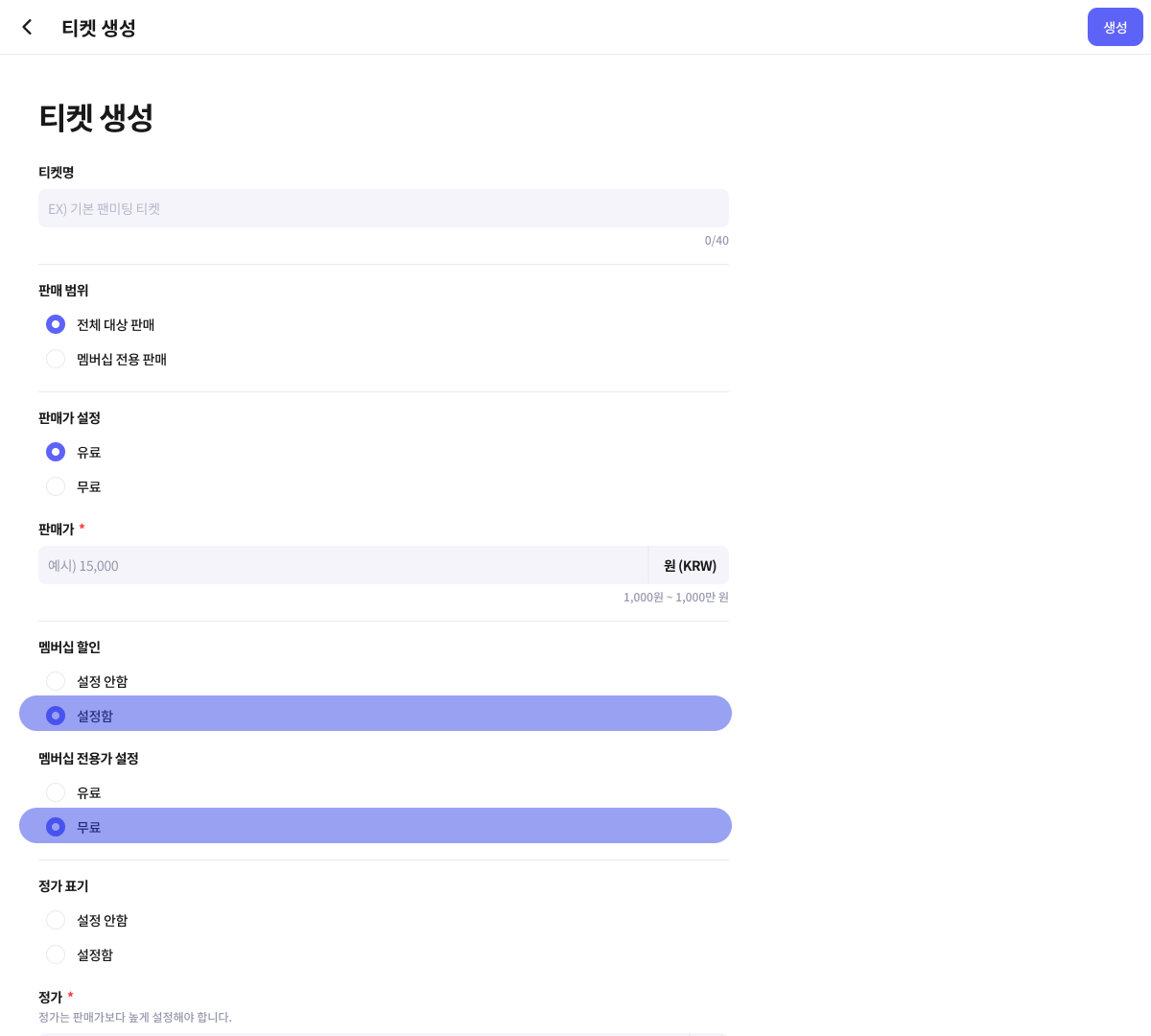Select 설정 안함 under 정가 표기

(56, 920)
